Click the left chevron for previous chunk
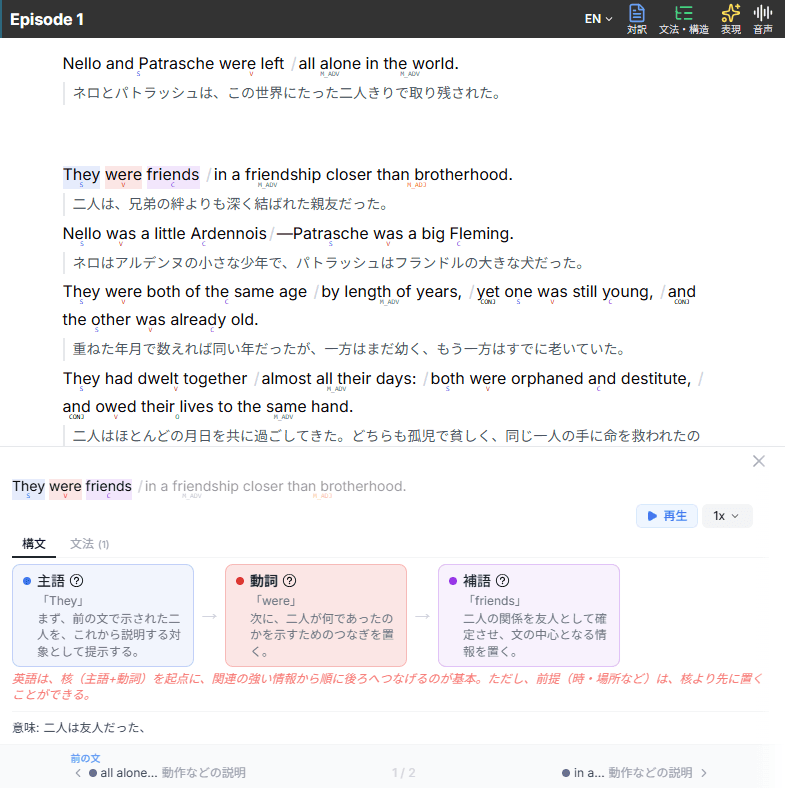Image resolution: width=785 pixels, height=788 pixels. 78,772
